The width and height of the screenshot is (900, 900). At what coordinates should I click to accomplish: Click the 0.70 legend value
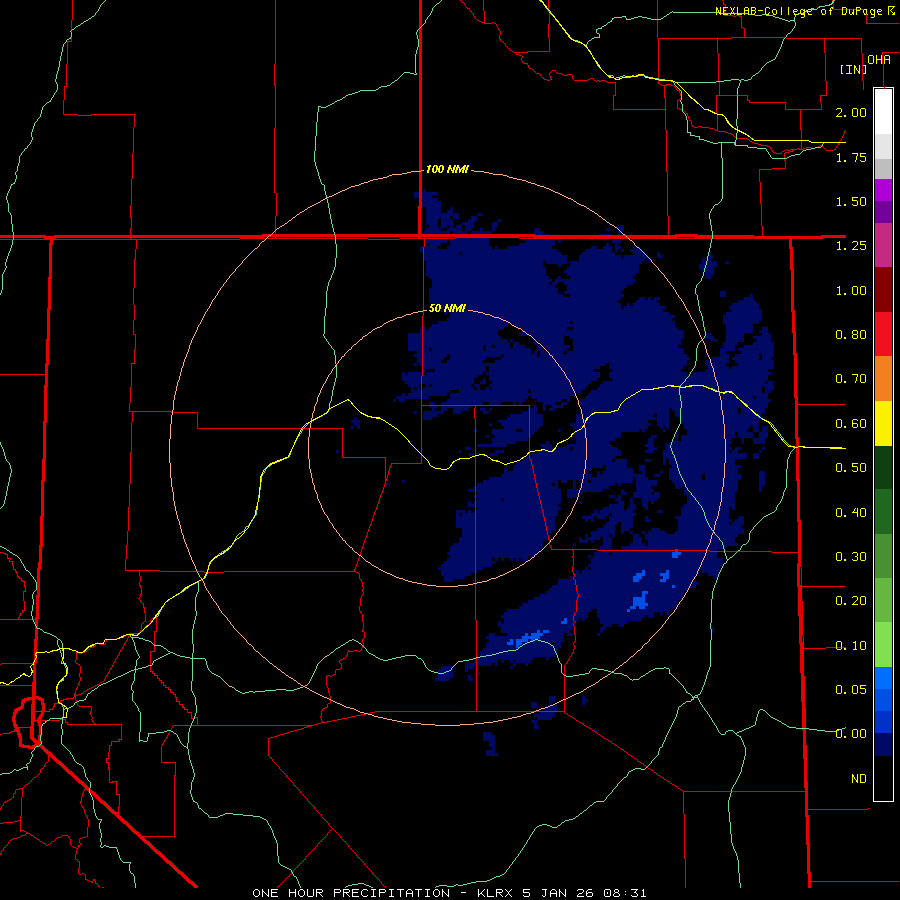point(851,379)
